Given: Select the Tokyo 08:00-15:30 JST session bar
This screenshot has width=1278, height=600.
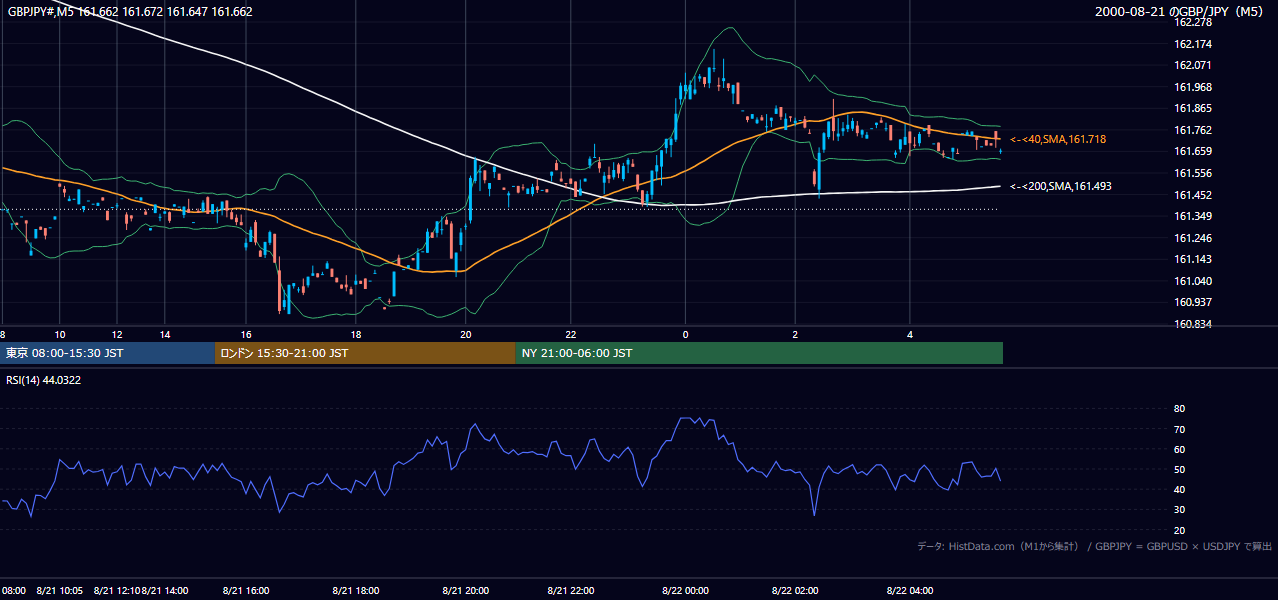Looking at the screenshot, I should coord(108,353).
